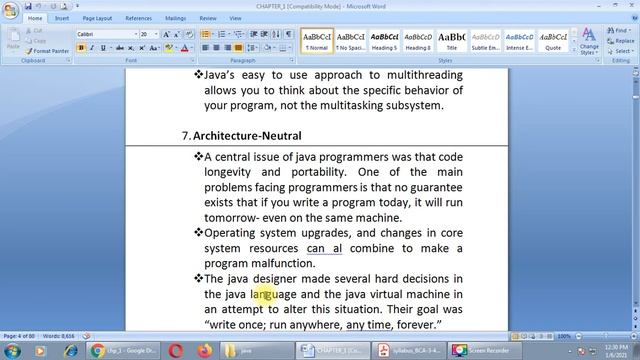Image resolution: width=640 pixels, height=360 pixels.
Task: Align text right
Action: coord(227,48)
